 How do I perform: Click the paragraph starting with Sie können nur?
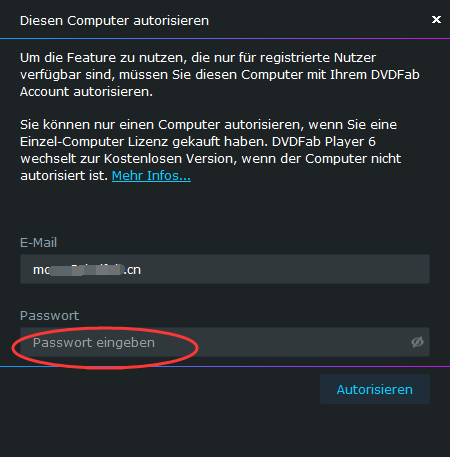point(211,150)
